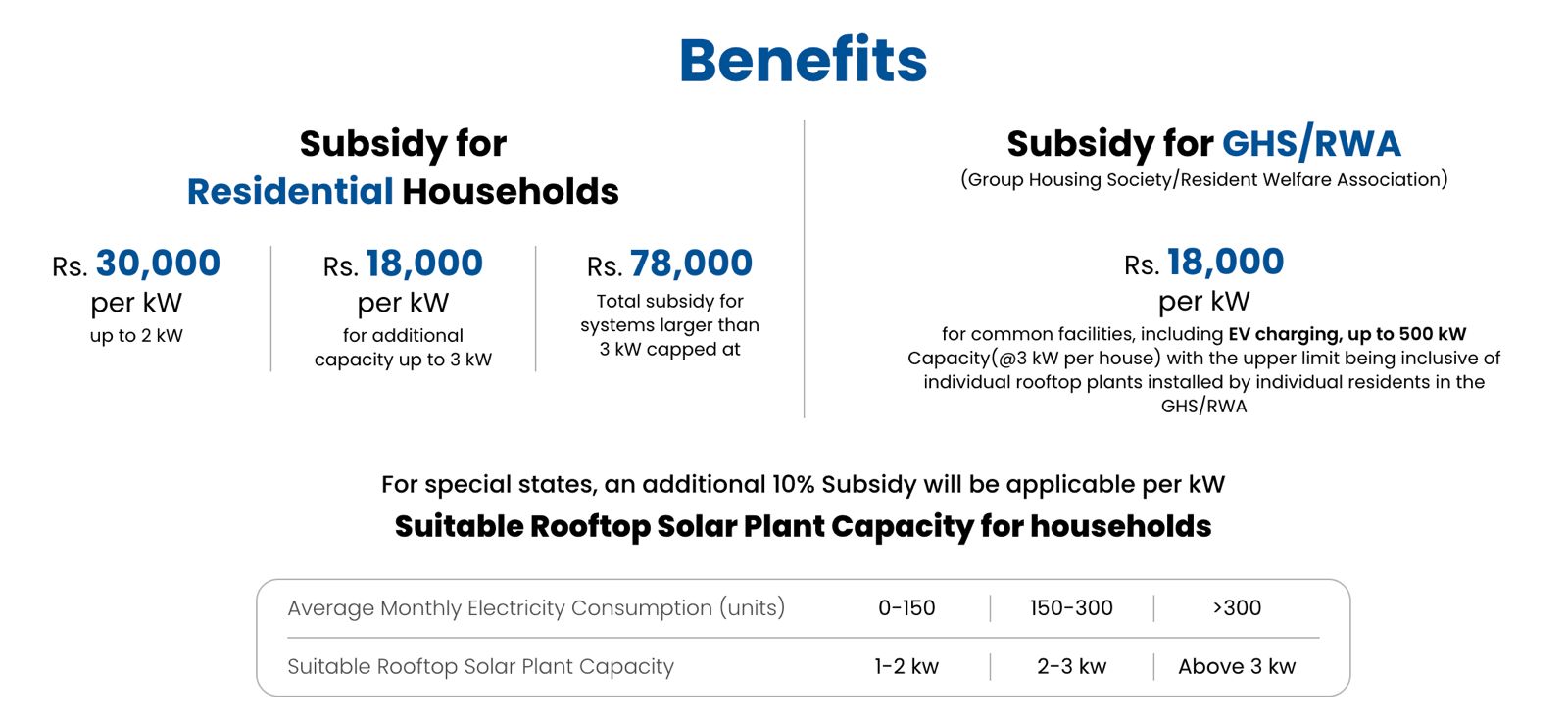Image resolution: width=1568 pixels, height=721 pixels.
Task: Click the Average Monthly Electricity Consumption row label
Action: (x=536, y=608)
